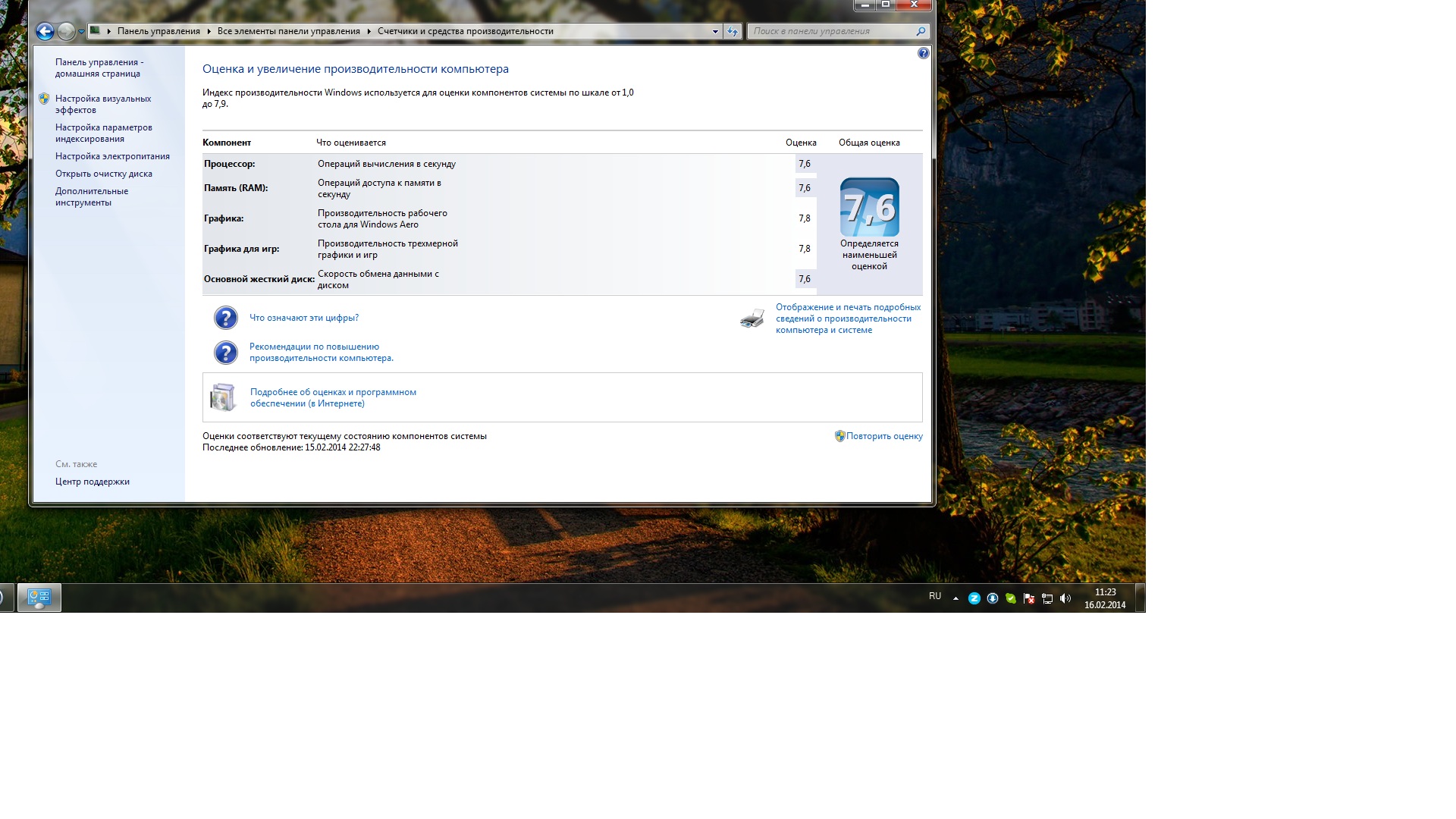Image resolution: width=1456 pixels, height=819 pixels.
Task: Select the 'Процессор:' row label
Action: click(230, 164)
